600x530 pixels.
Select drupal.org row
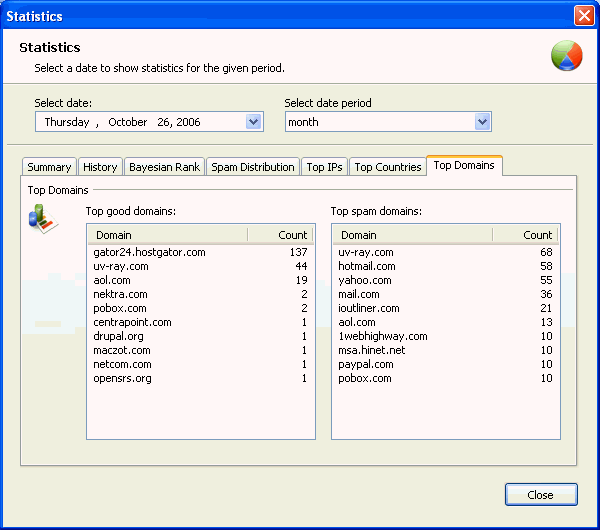click(x=201, y=336)
